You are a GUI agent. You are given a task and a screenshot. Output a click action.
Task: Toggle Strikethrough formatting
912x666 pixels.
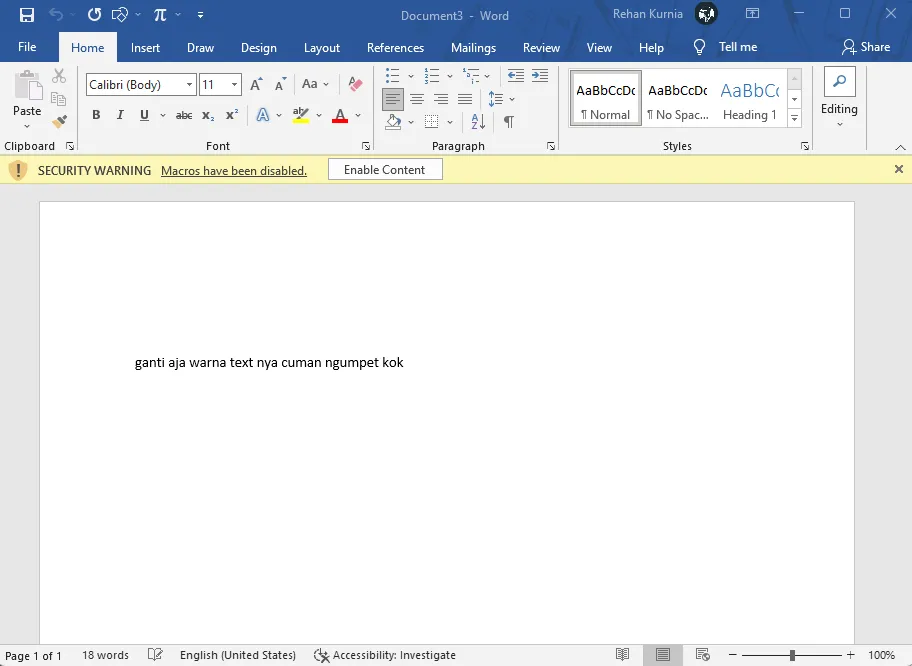click(x=184, y=115)
